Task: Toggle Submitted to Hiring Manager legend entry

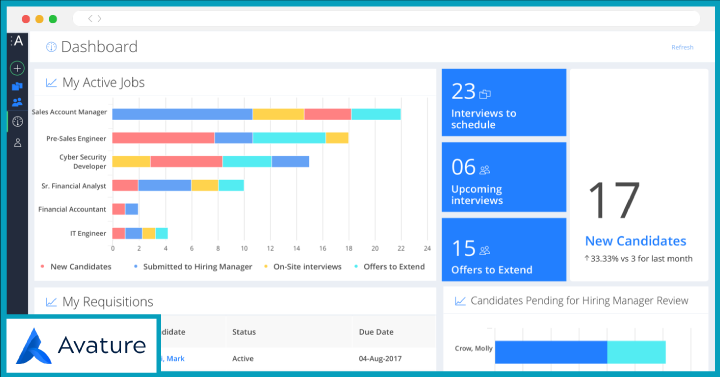Action: 193,267
